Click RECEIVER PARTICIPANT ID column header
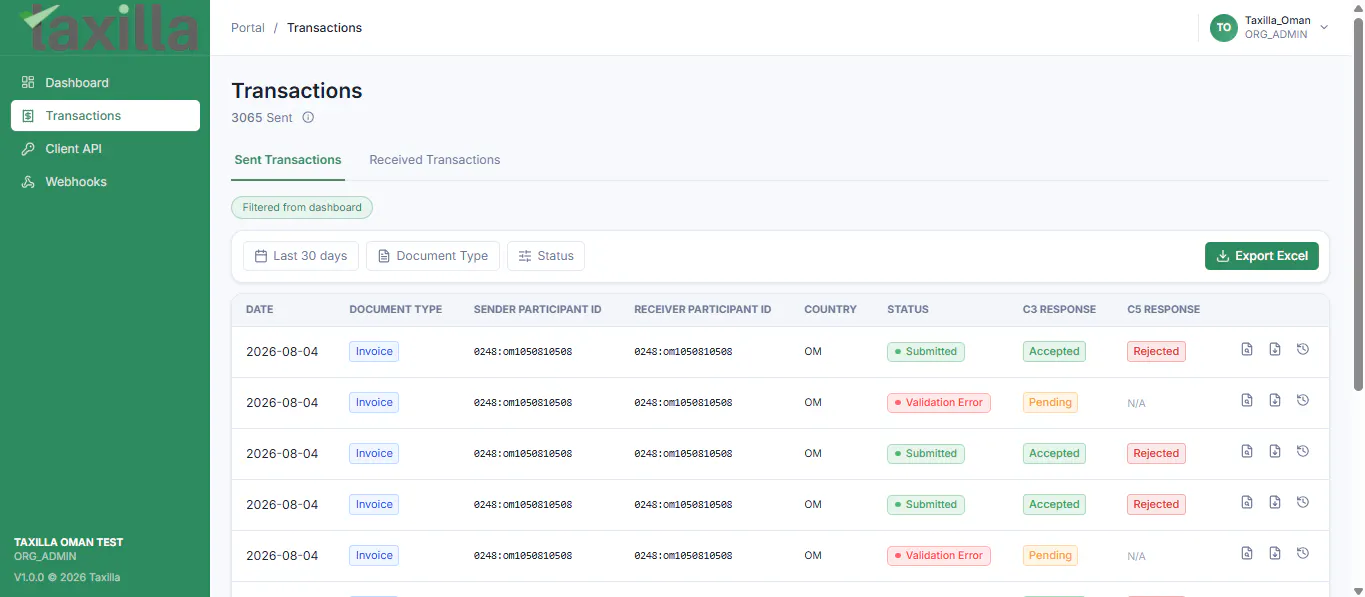 coord(703,310)
